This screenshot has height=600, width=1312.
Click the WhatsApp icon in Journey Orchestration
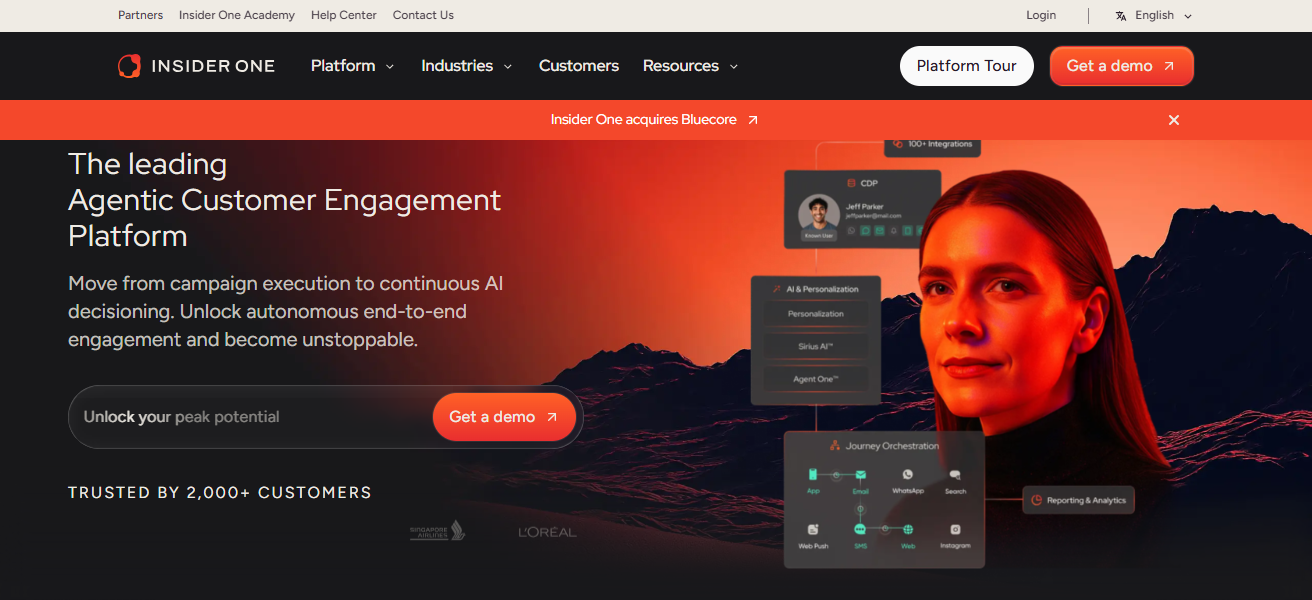[907, 474]
